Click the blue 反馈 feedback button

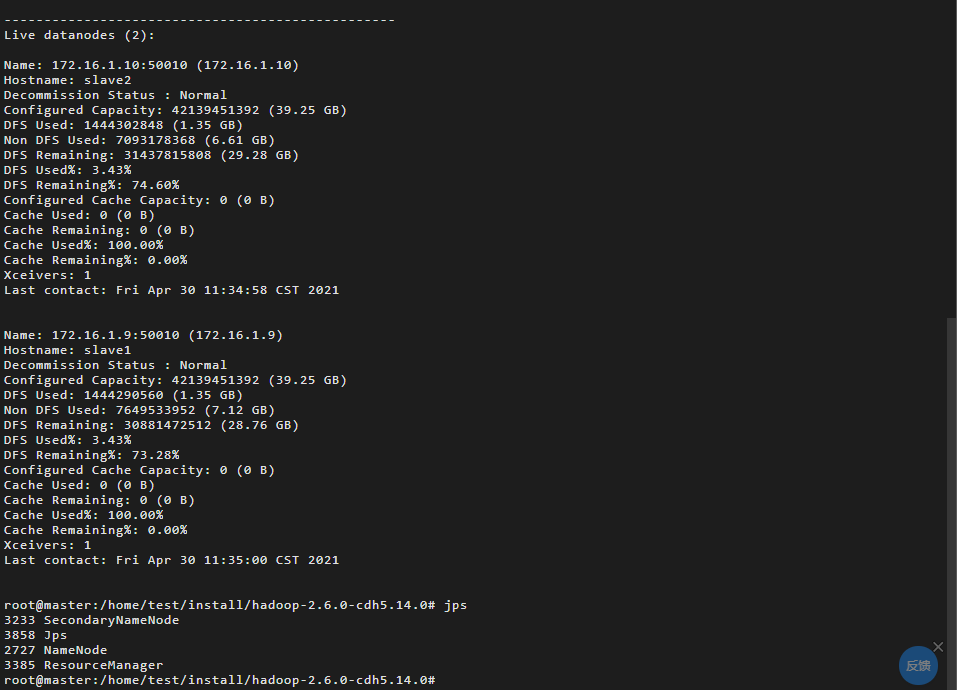(918, 665)
